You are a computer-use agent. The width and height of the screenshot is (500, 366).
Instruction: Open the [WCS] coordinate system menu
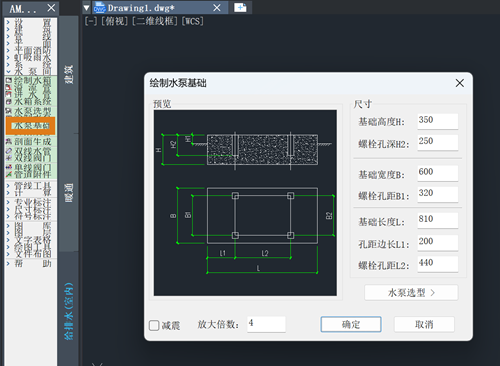coord(193,21)
